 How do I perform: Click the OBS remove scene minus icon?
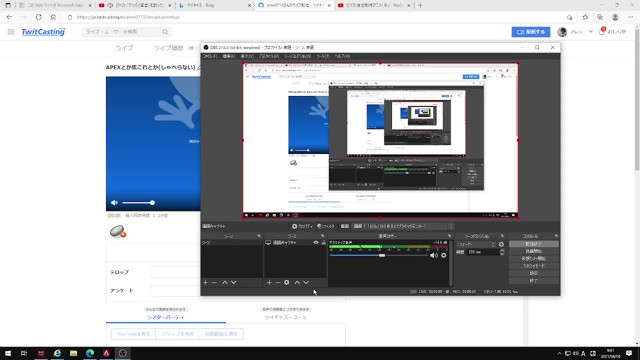coord(214,282)
